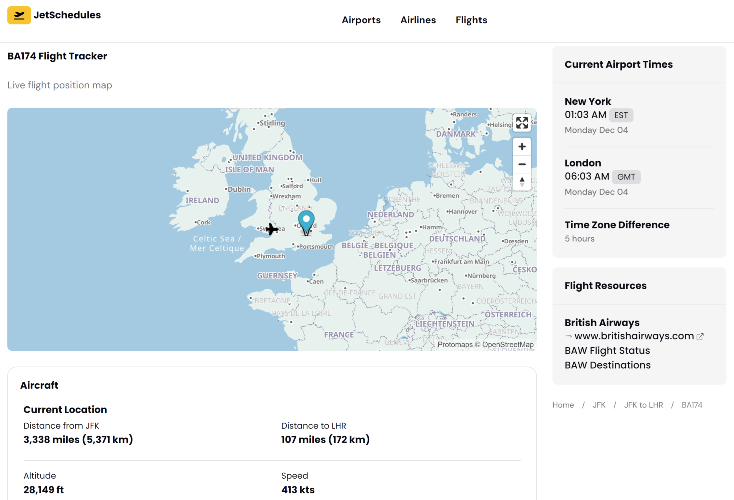This screenshot has height=500, width=734.
Task: Zoom out on the flight map
Action: click(x=522, y=164)
